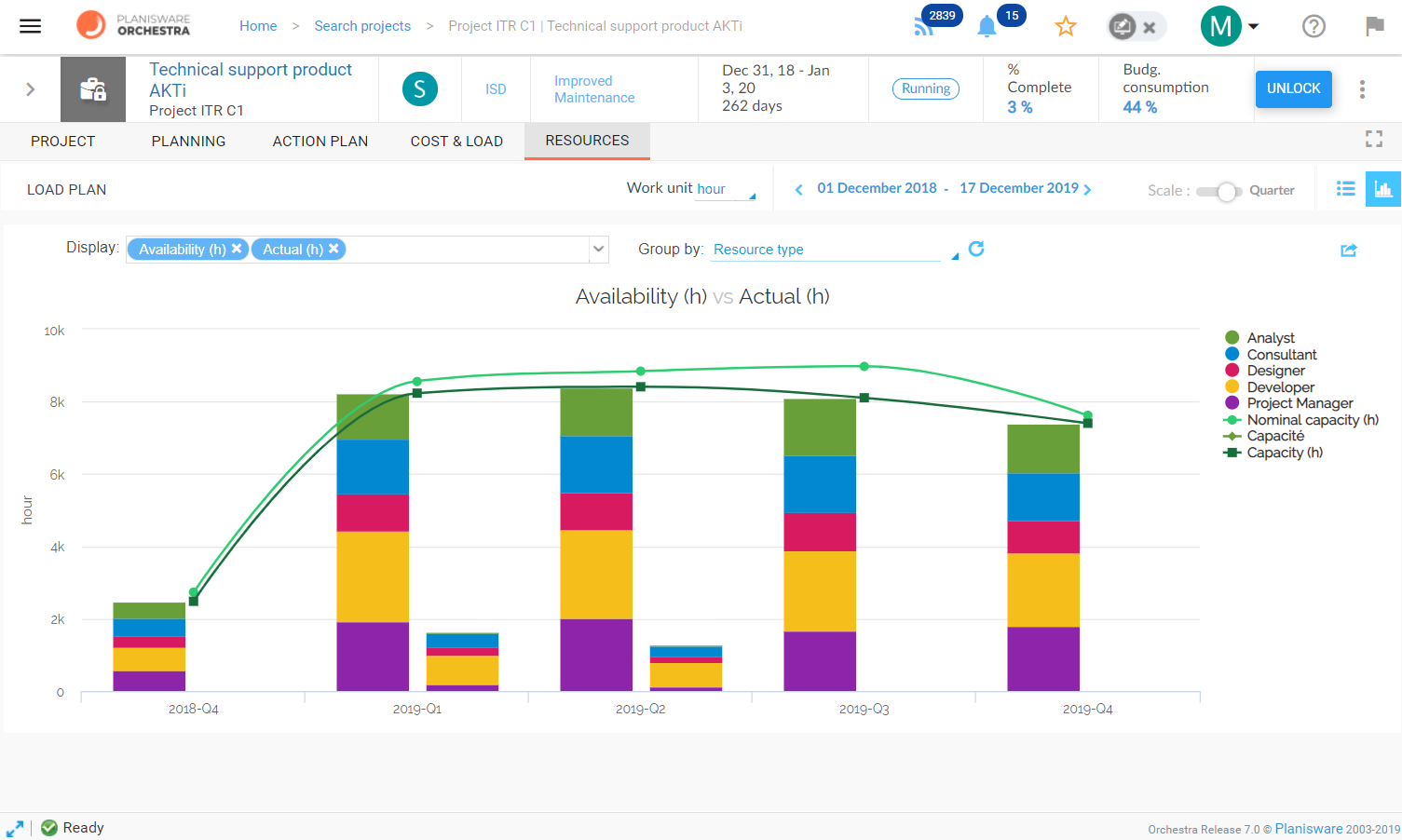The height and width of the screenshot is (840, 1402).
Task: Click the UNLOCK button
Action: [x=1293, y=88]
